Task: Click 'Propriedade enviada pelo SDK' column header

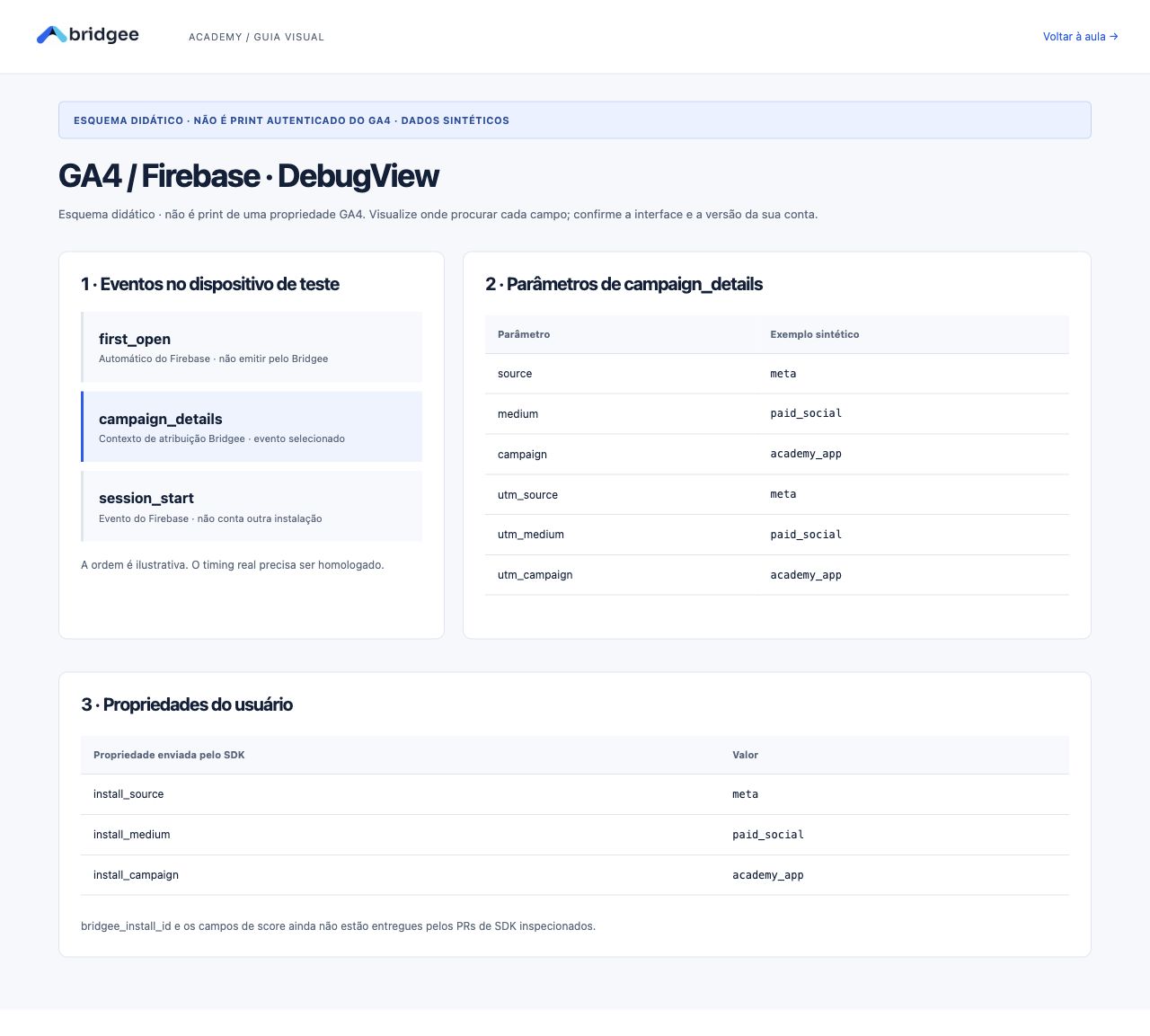Action: tap(169, 755)
